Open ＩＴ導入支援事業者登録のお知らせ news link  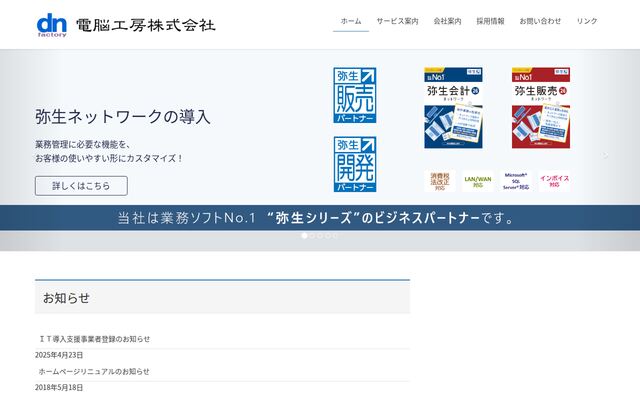pyautogui.click(x=94, y=339)
